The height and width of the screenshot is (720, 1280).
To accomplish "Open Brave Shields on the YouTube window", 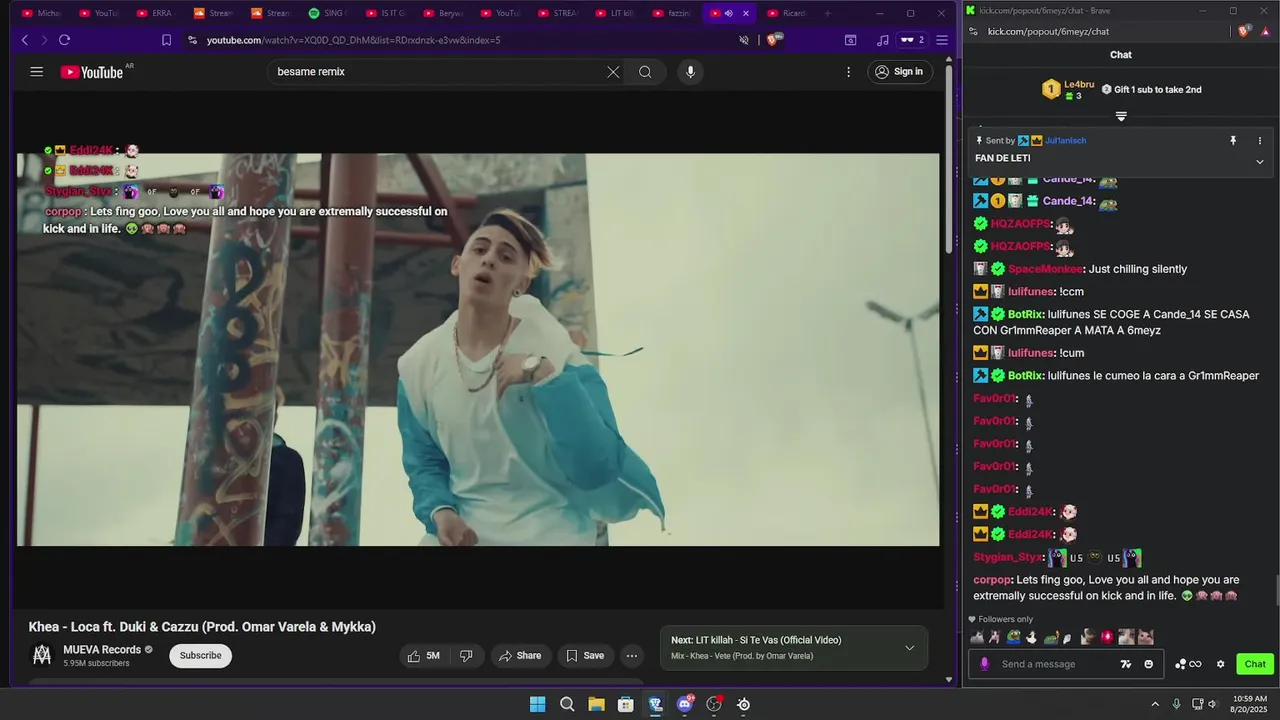I will [x=772, y=40].
